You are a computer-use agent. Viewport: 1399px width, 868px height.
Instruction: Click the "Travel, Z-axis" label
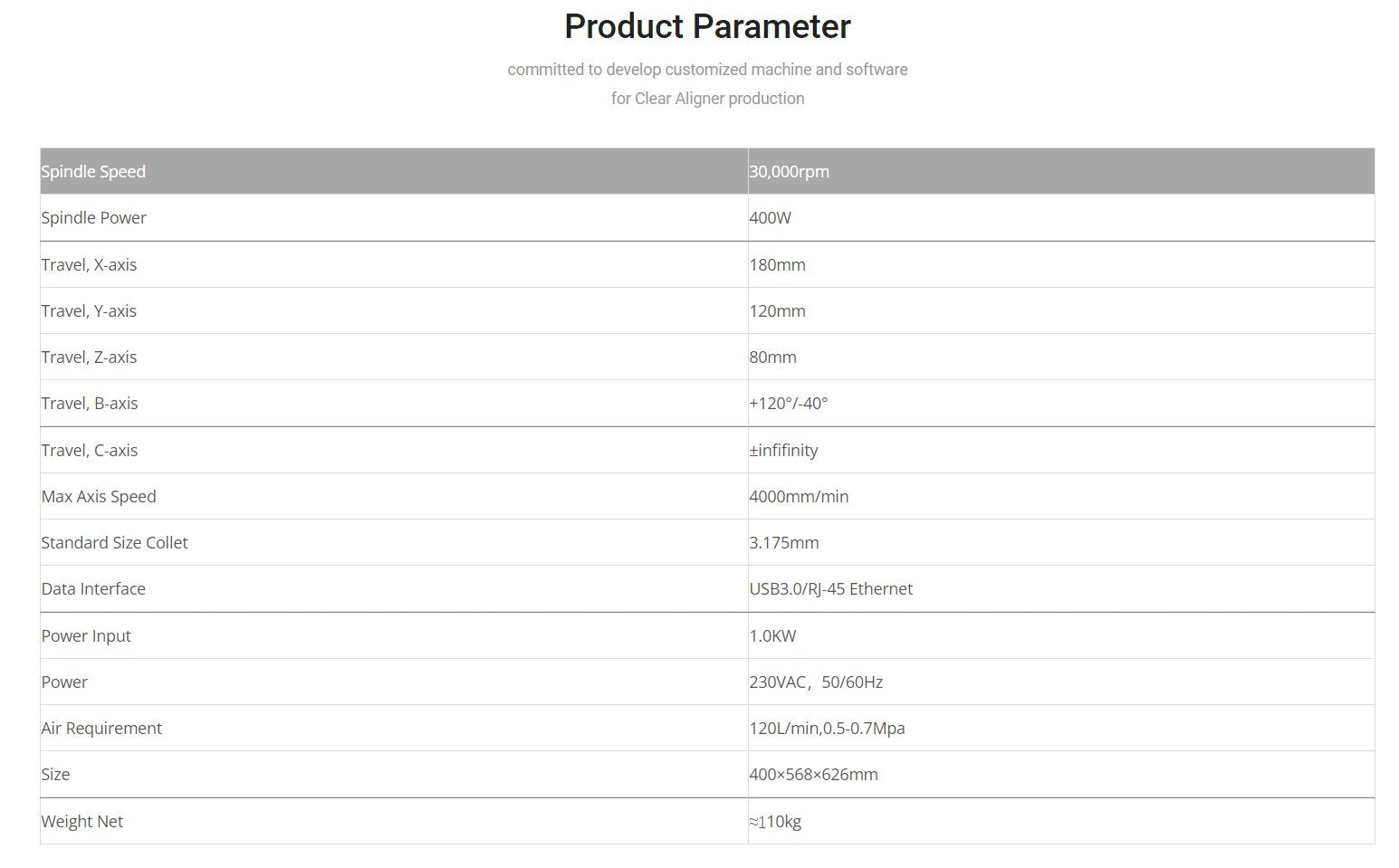coord(89,358)
